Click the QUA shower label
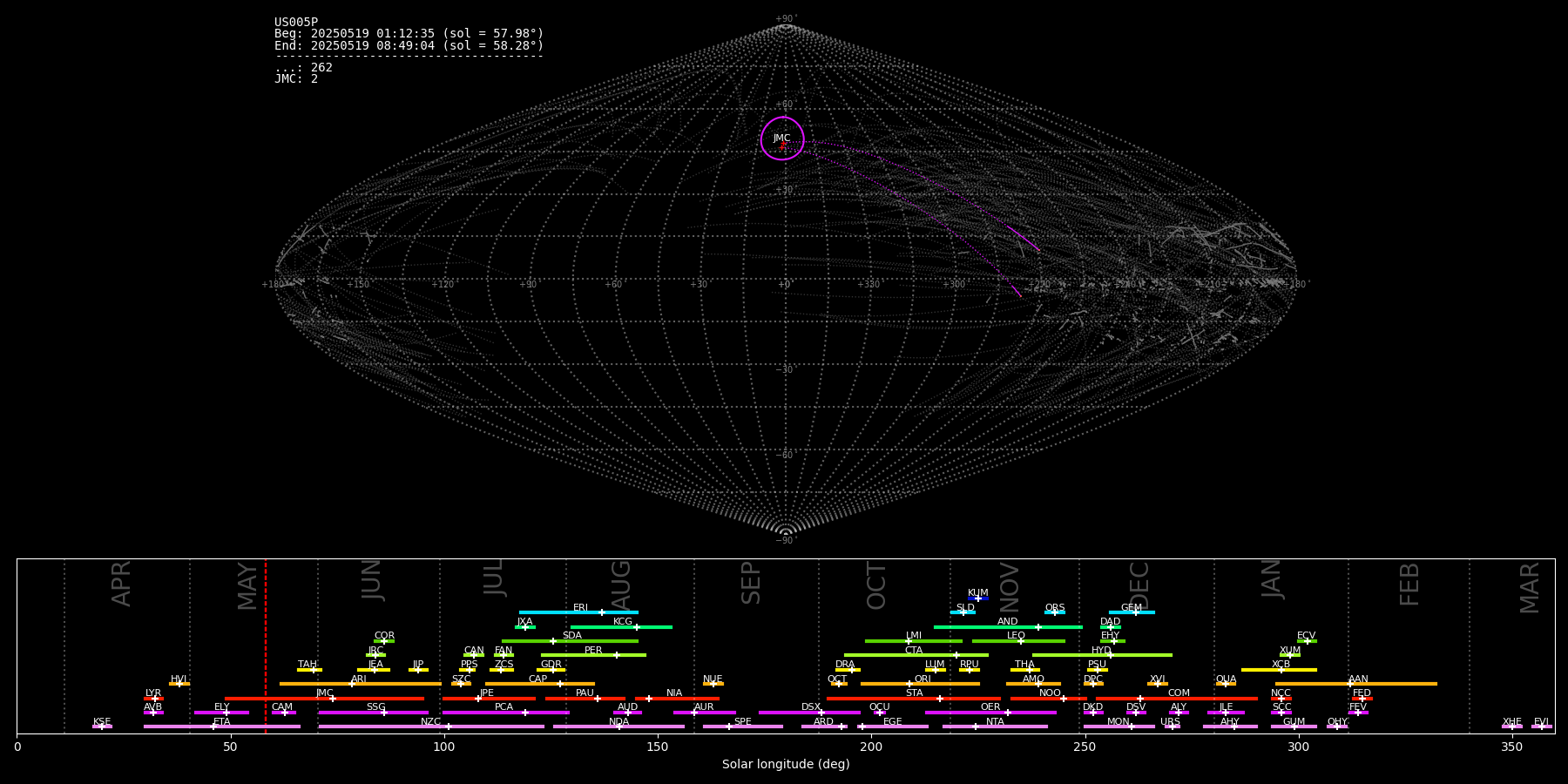The image size is (1568, 784). coord(1226,679)
